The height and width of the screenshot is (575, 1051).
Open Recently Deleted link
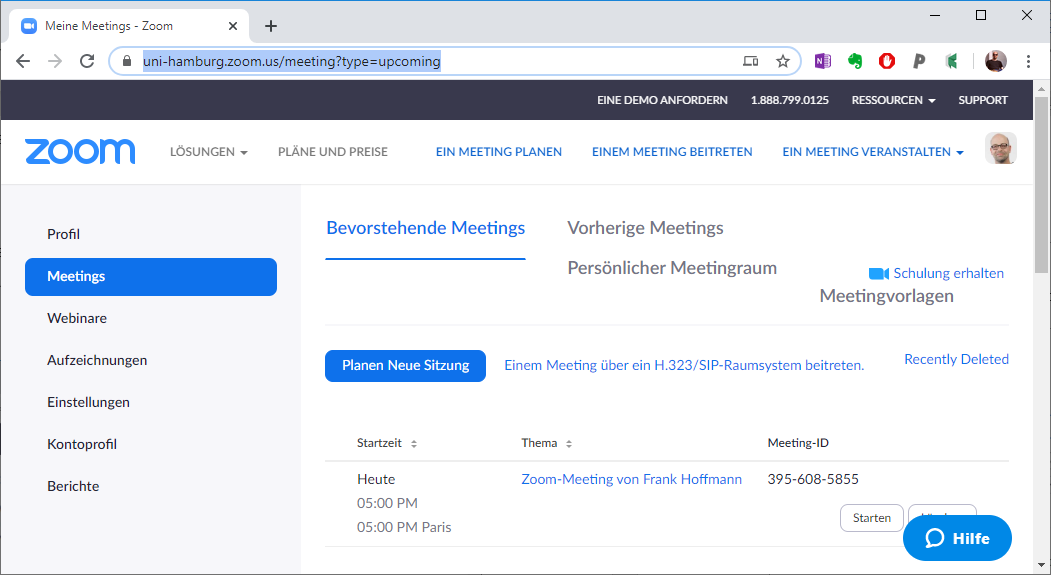click(x=956, y=359)
